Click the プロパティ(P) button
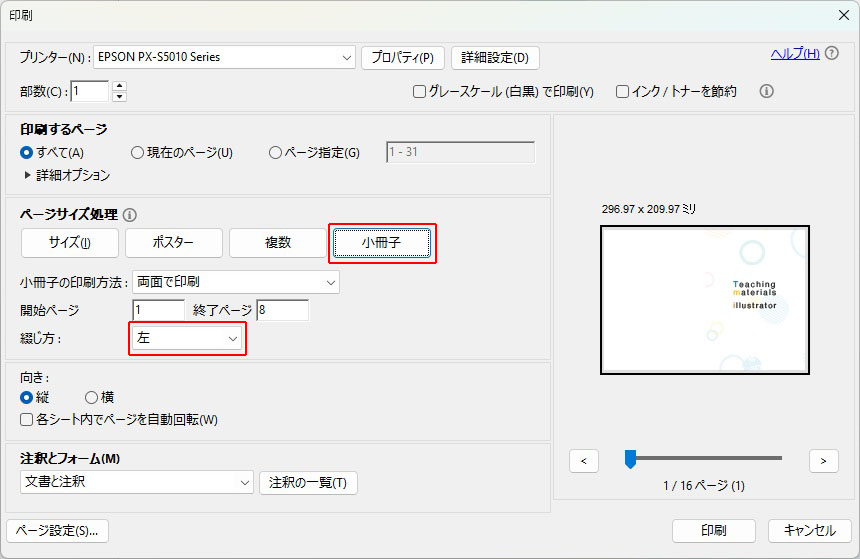This screenshot has height=559, width=860. pos(403,58)
